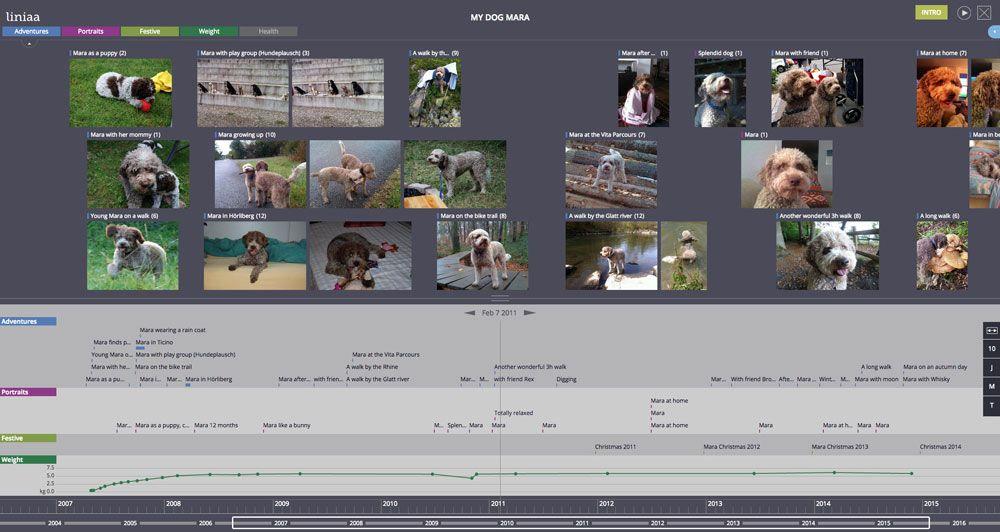Click the Portraits track label in timeline
This screenshot has width=1000, height=532.
point(28,392)
